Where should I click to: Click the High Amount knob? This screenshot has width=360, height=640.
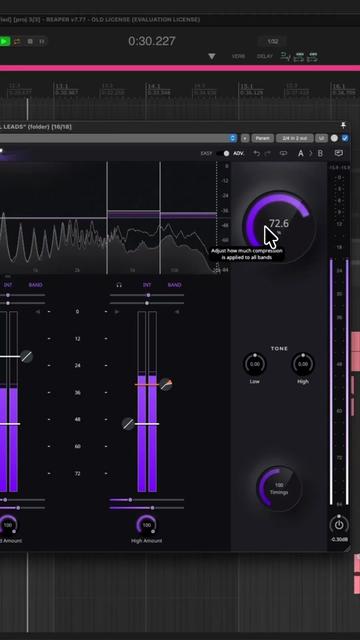(147, 525)
